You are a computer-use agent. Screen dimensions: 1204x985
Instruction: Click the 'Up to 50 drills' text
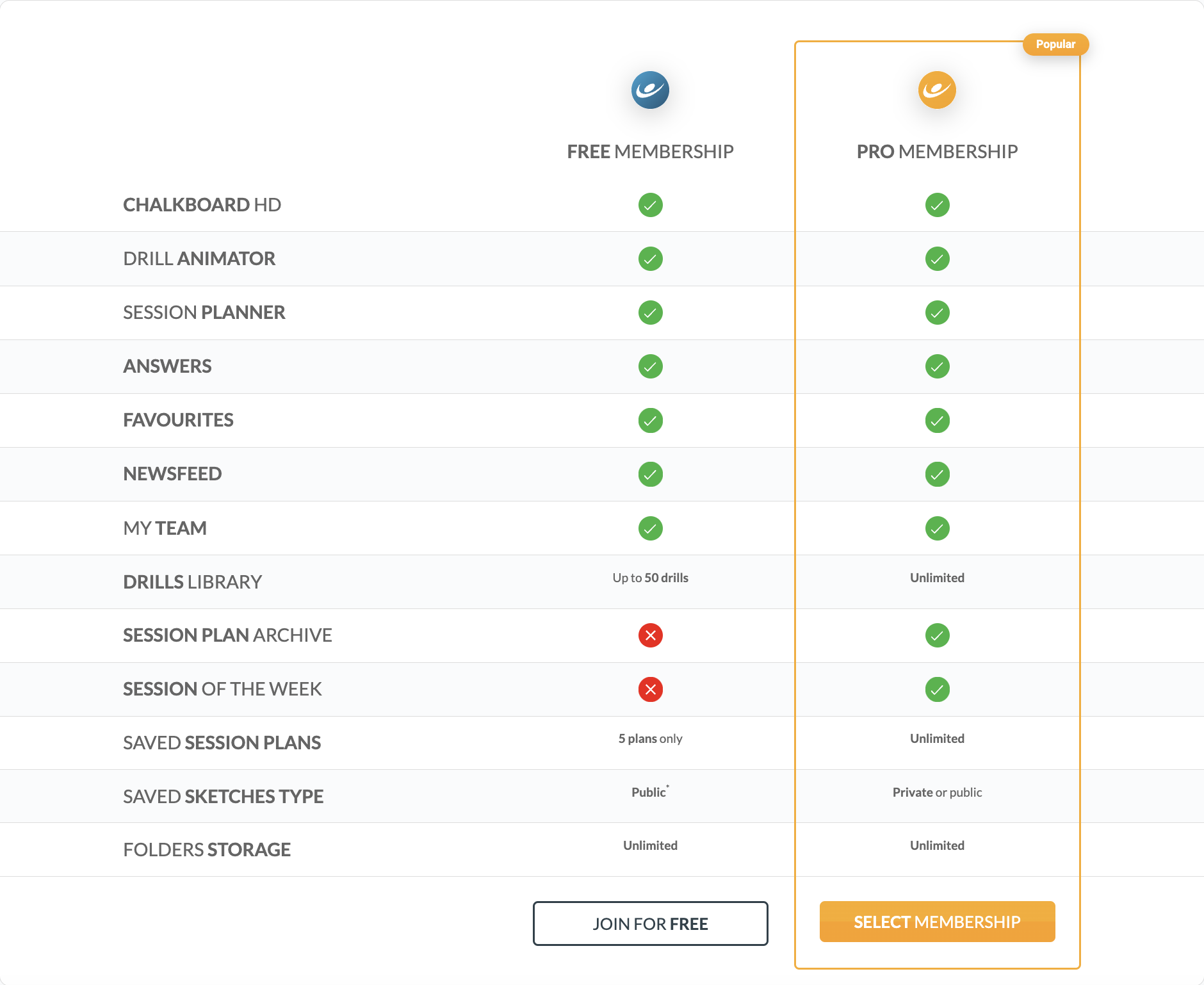650,578
